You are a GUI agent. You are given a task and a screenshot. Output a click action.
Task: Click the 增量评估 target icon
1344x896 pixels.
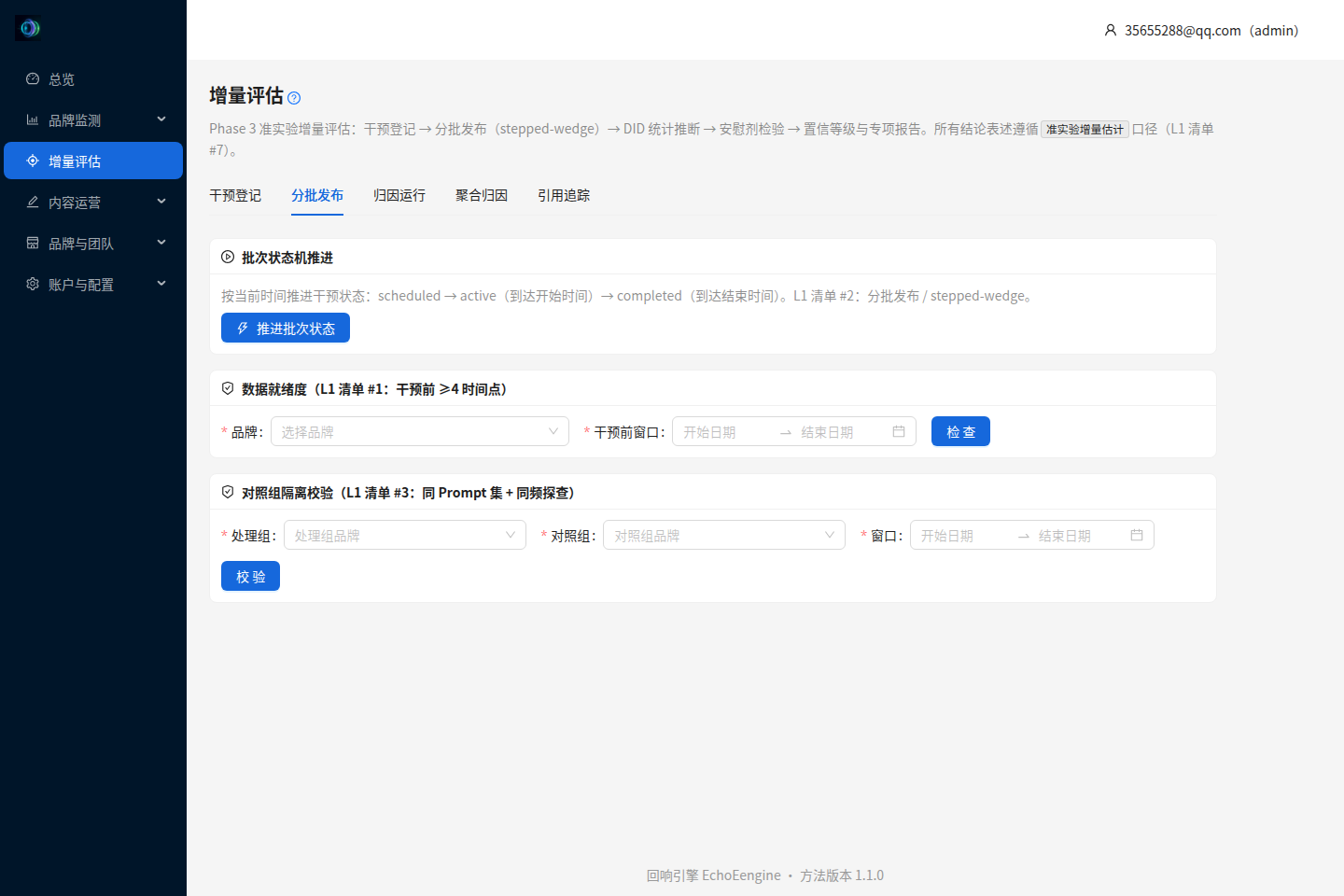(33, 161)
